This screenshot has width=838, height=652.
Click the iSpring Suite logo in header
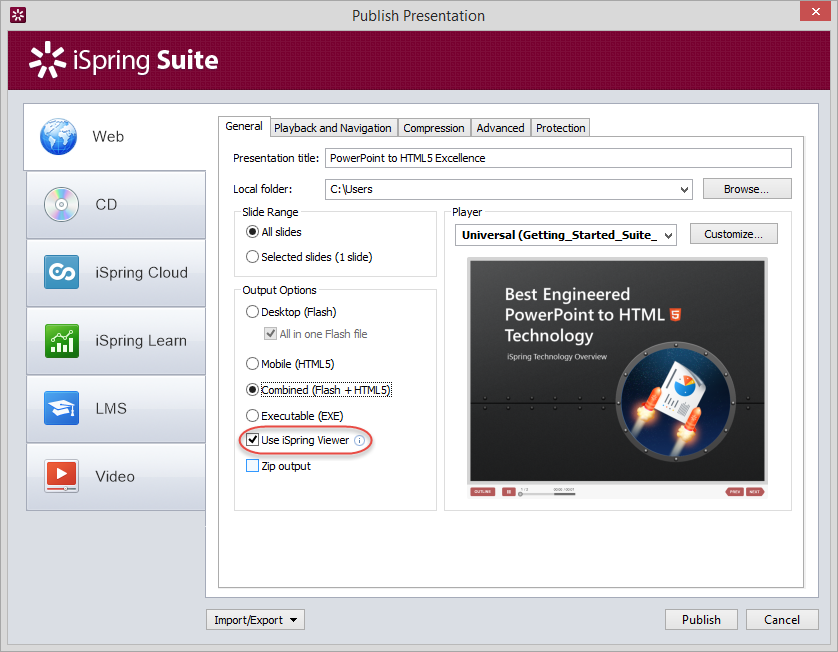click(x=123, y=60)
